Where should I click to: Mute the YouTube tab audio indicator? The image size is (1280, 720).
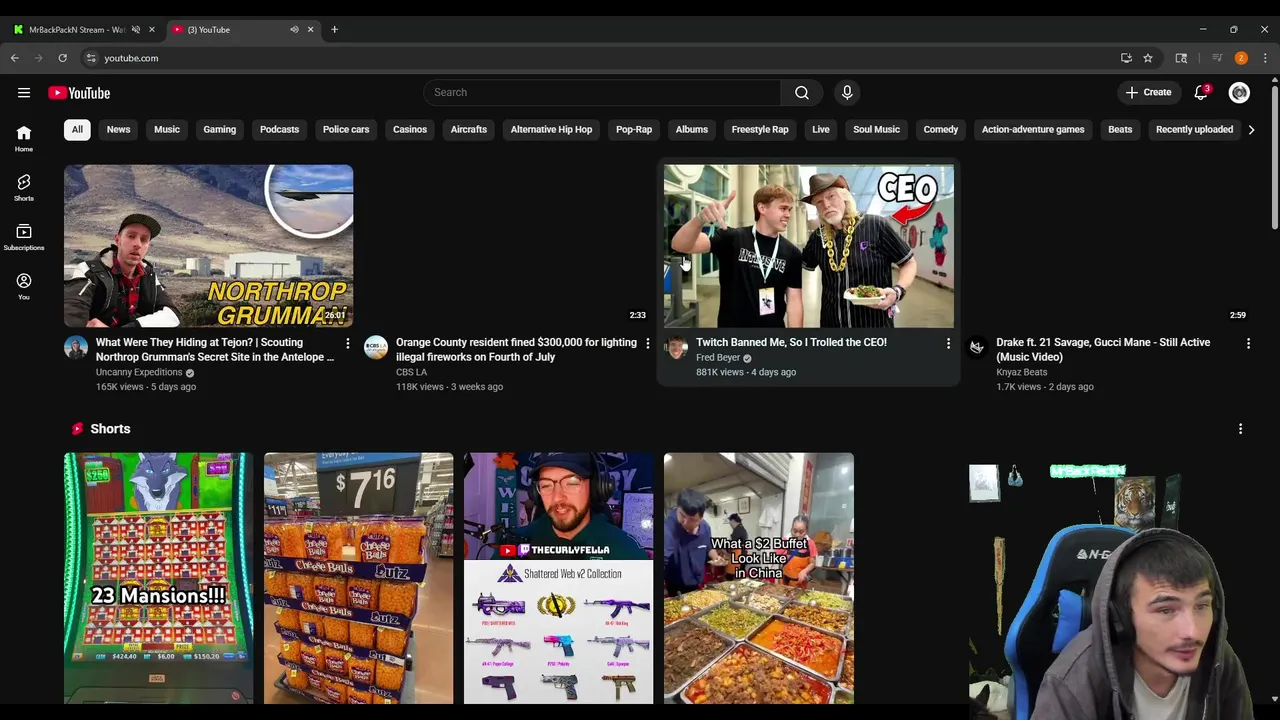coord(294,30)
